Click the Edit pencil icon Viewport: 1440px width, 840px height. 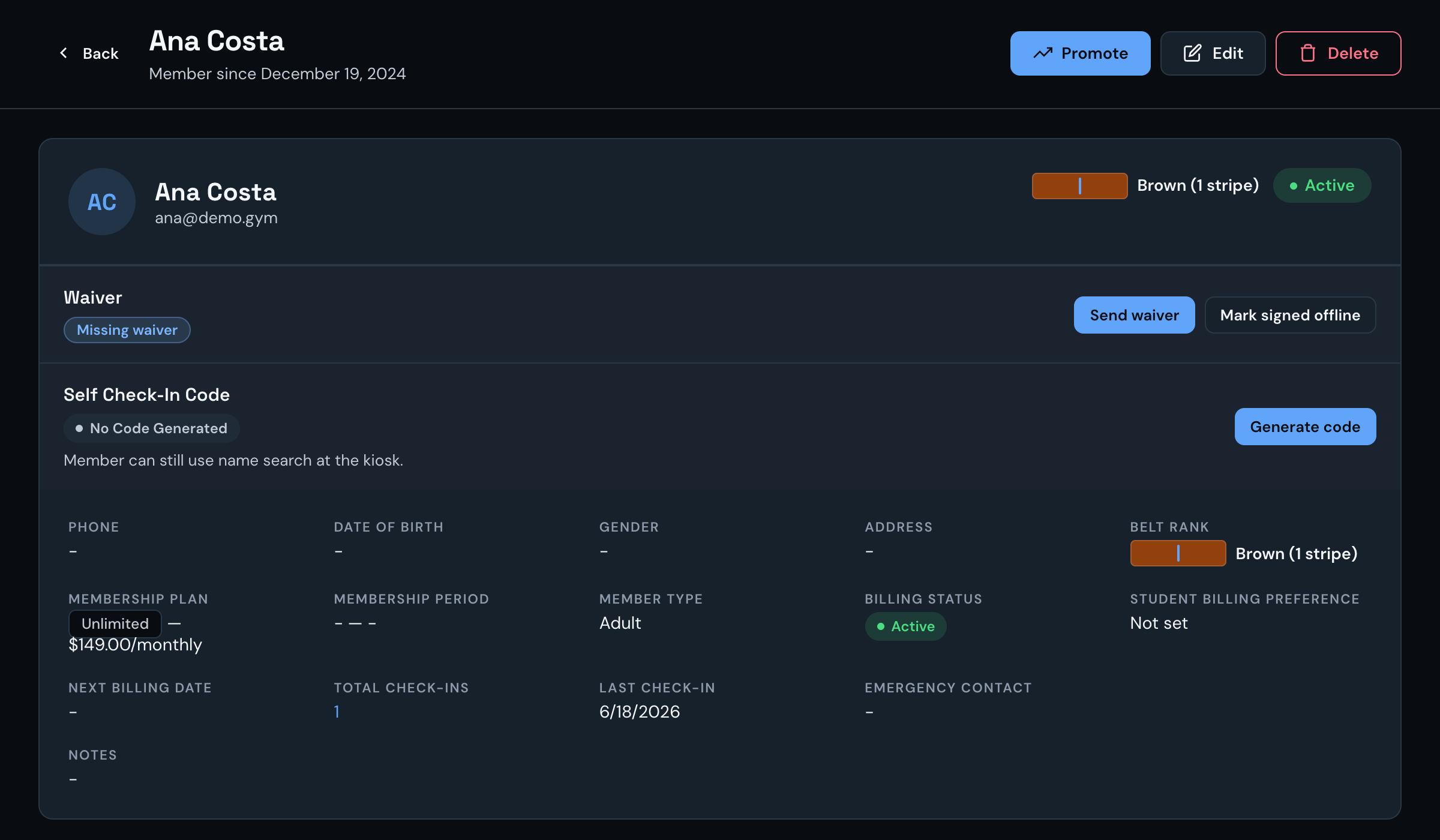1192,53
